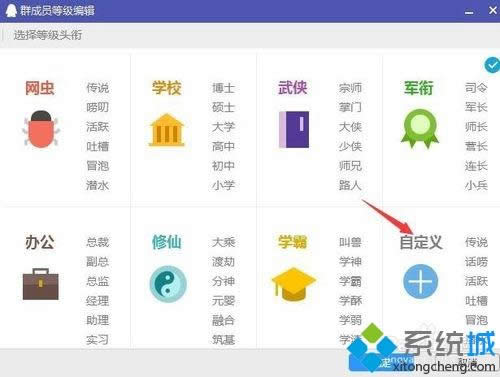Click 话唠 in the 自定义 list
This screenshot has height=377, width=500.
pyautogui.click(x=476, y=262)
